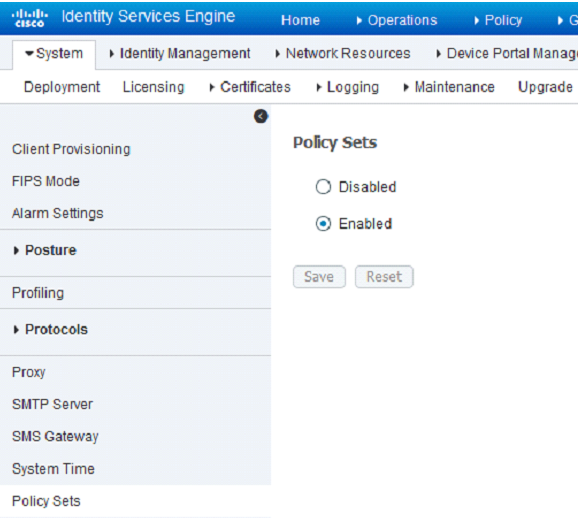Collapse the System tab menu
578x518 pixels.
coord(54,54)
